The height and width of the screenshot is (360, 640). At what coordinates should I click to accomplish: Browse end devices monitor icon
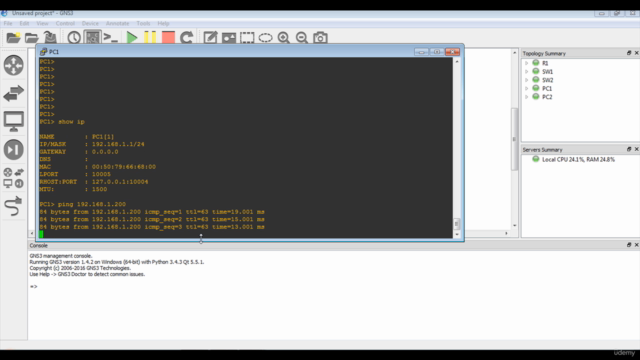pyautogui.click(x=13, y=121)
